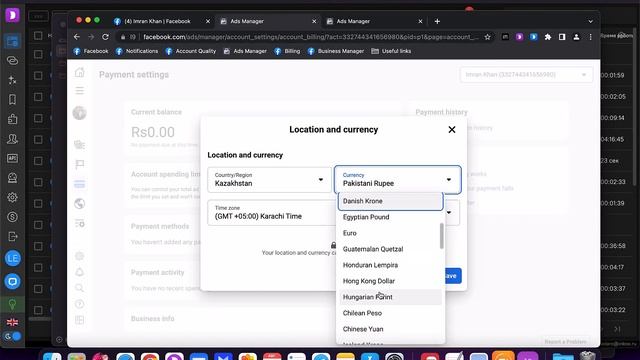This screenshot has width=640, height=360.
Task: Open the blue chat bubble icon
Action: coord(13,281)
